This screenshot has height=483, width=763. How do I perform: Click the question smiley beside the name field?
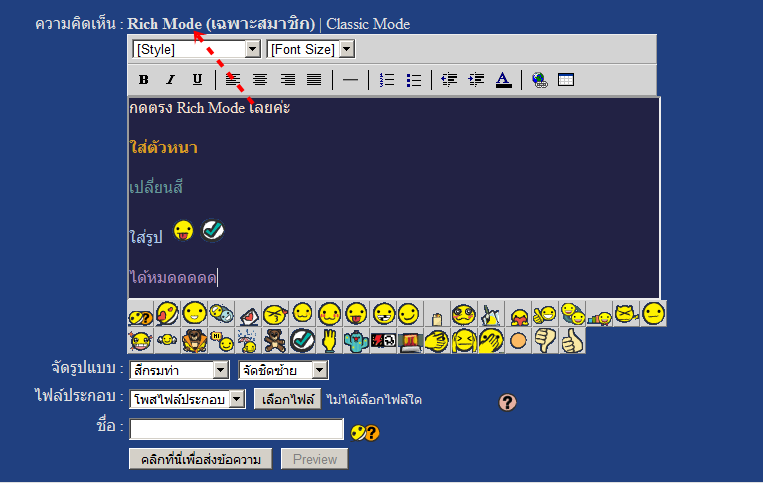(364, 432)
